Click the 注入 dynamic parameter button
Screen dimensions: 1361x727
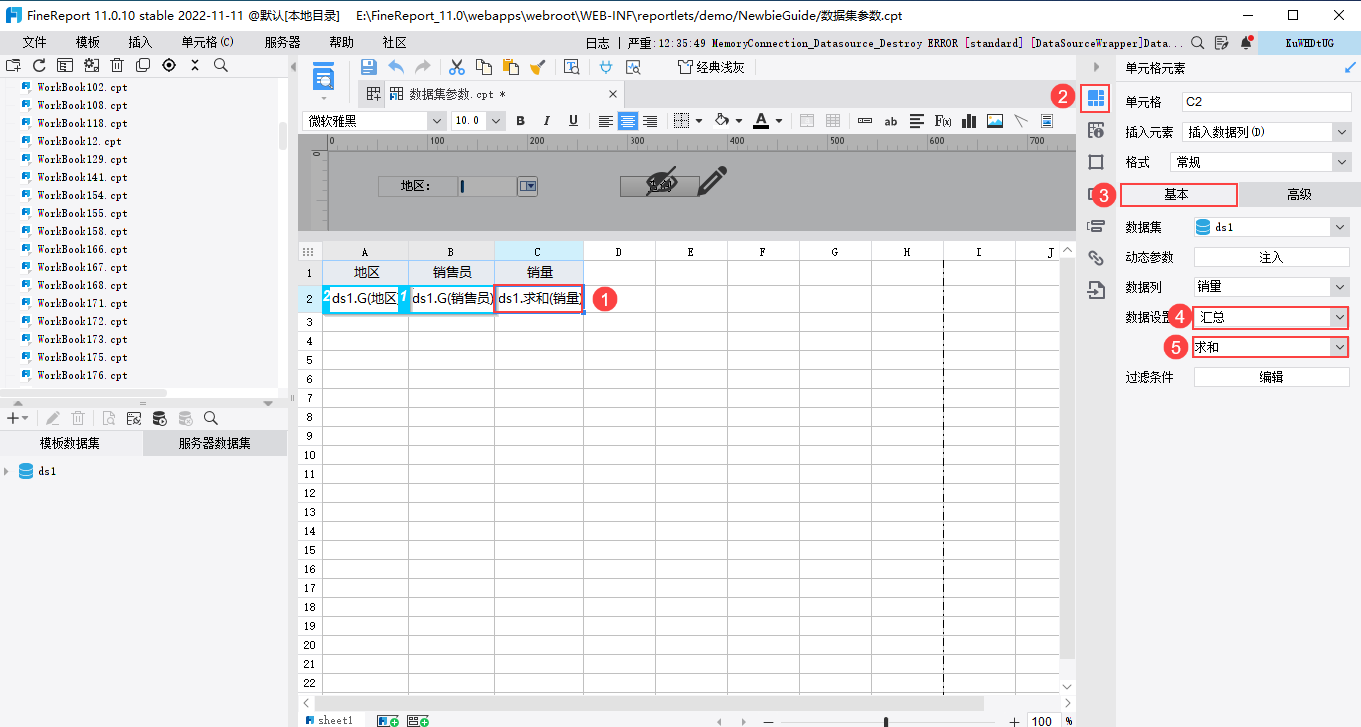(1271, 257)
